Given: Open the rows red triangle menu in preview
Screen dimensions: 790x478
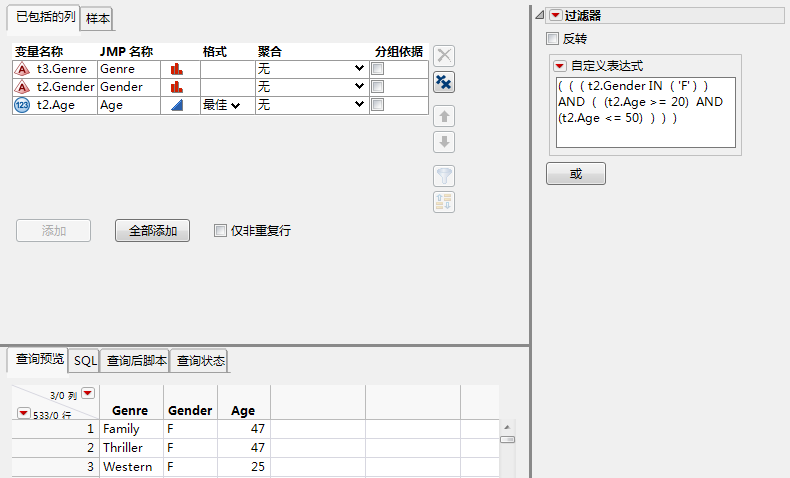Looking at the screenshot, I should (x=23, y=414).
